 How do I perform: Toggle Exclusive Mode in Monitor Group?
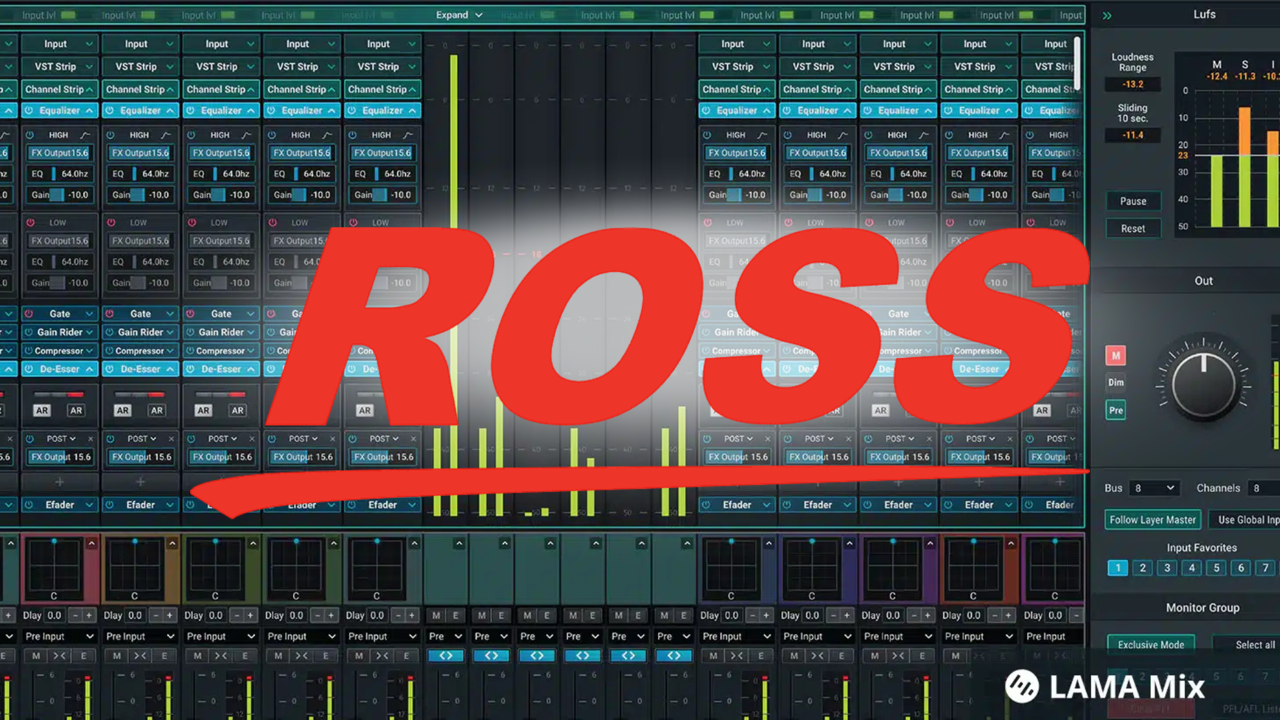tap(1150, 644)
